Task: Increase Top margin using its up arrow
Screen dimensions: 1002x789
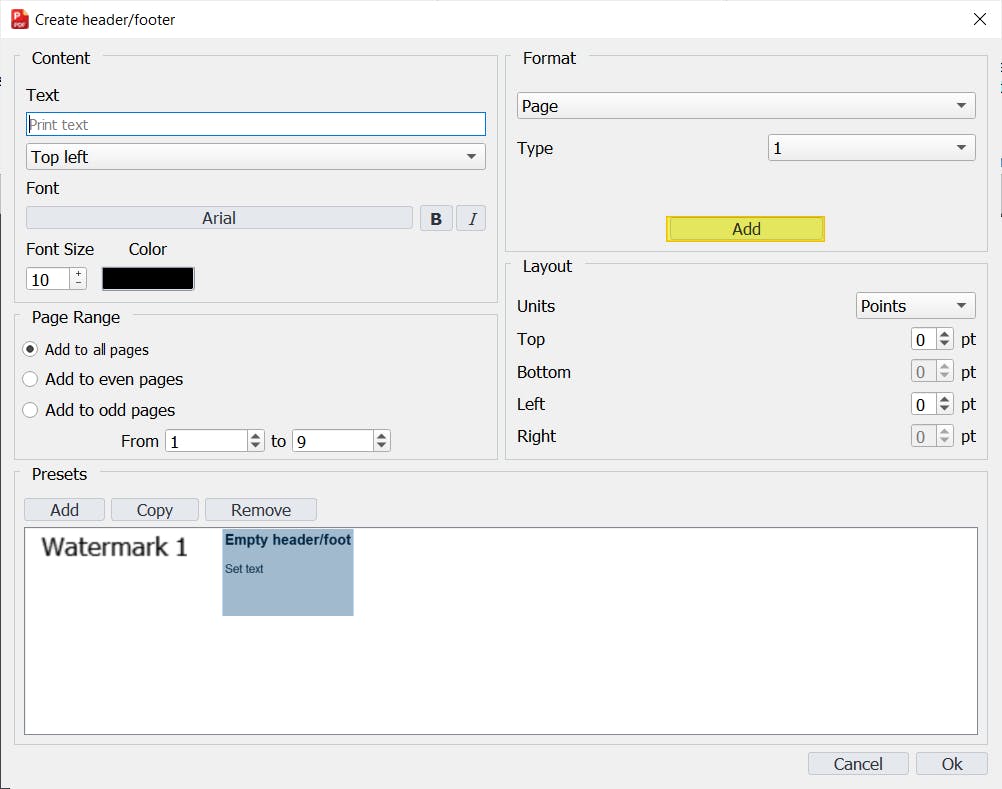Action: [944, 334]
